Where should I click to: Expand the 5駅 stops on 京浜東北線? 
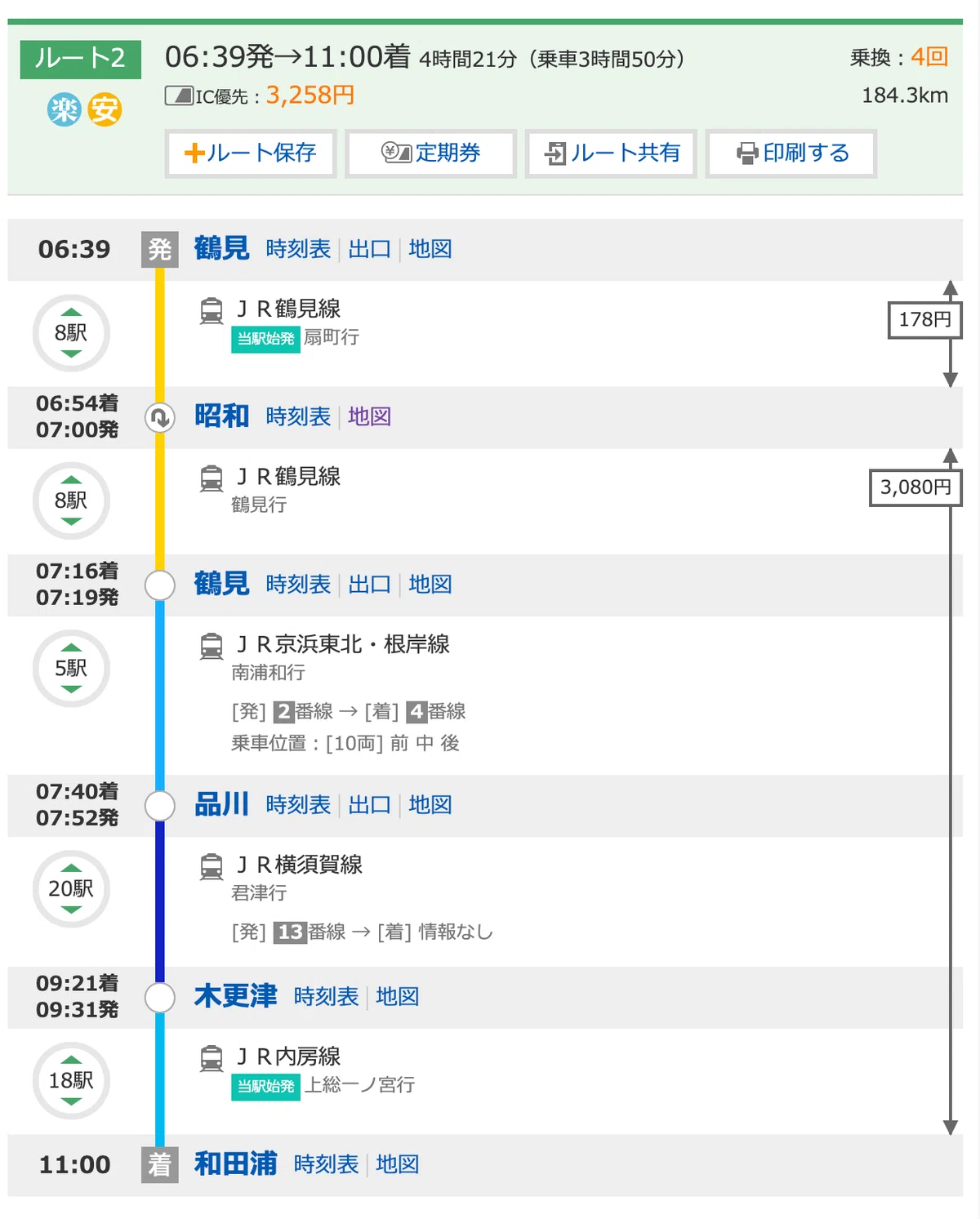(x=71, y=669)
